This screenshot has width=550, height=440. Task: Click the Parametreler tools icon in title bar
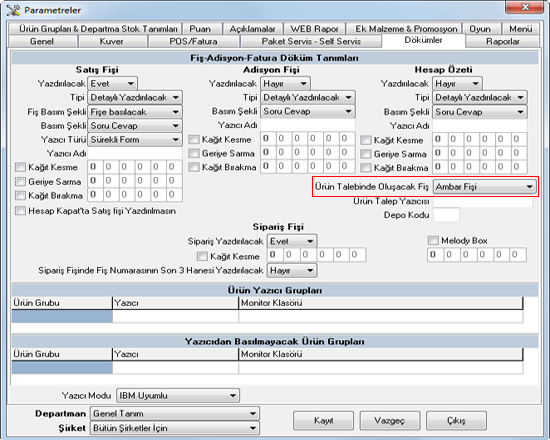point(13,10)
